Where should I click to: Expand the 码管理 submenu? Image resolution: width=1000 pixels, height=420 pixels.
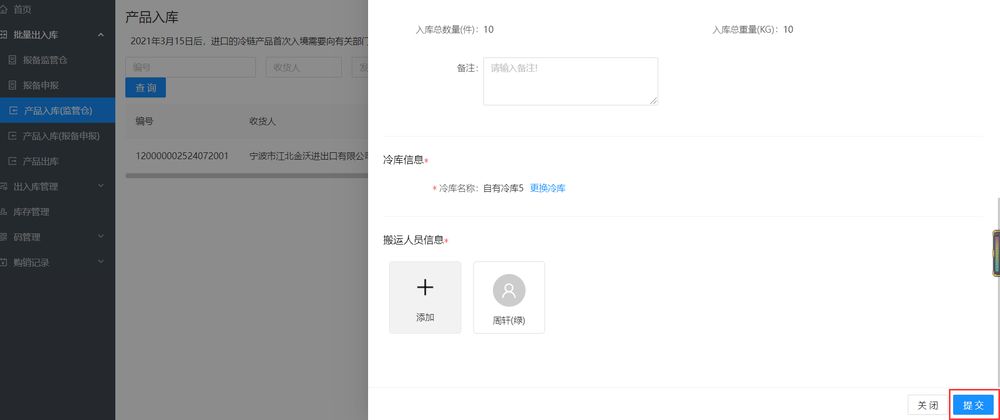[101, 237]
